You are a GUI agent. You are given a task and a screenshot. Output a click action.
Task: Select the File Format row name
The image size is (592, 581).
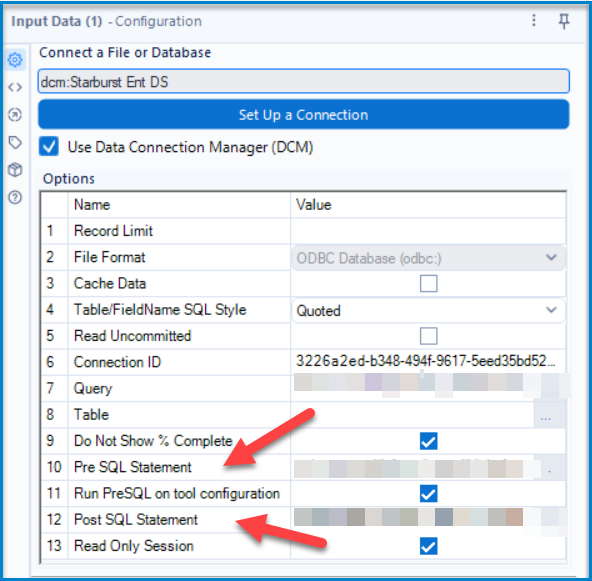coord(109,257)
